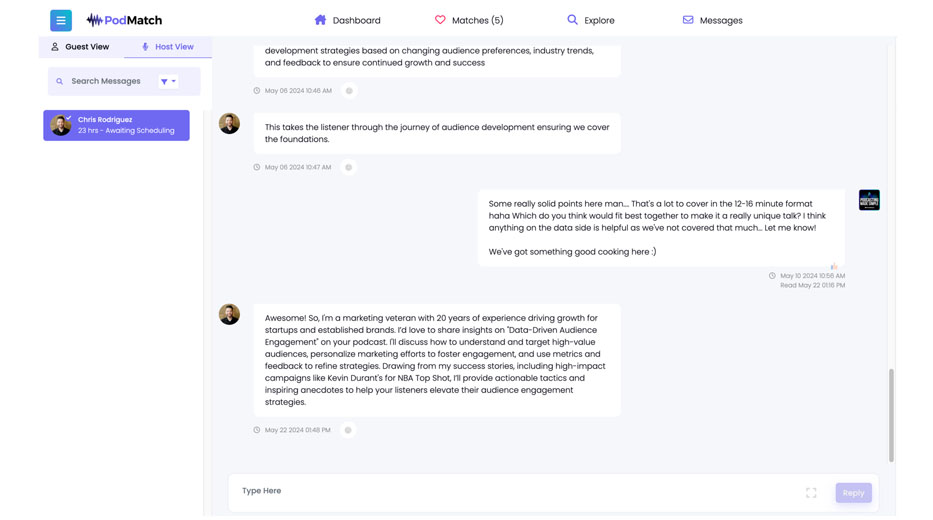Click the PodMatch logo
Viewport: 933px width, 520px height.
[x=124, y=20]
